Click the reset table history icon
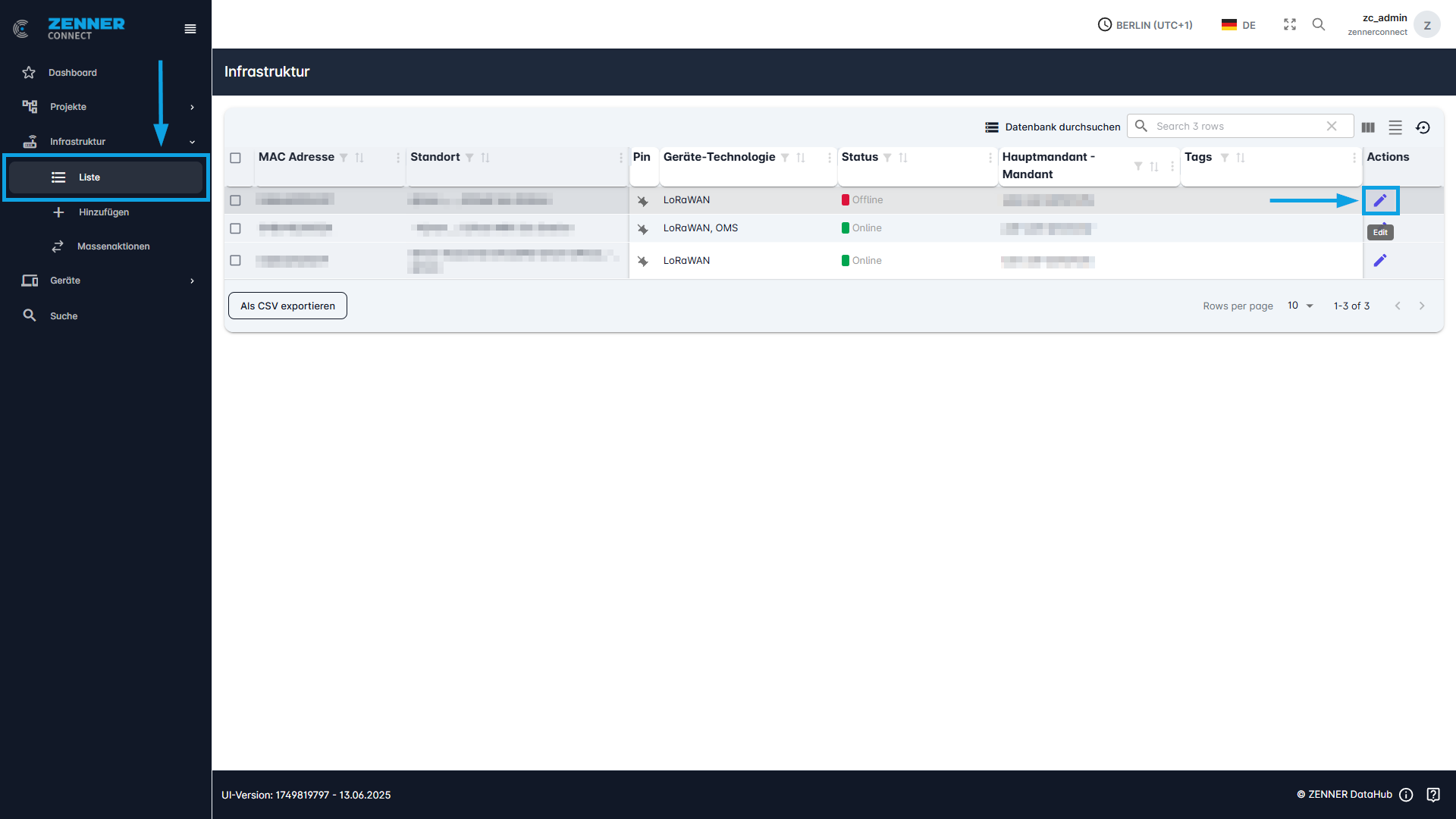Viewport: 1456px width, 819px height. pos(1423,127)
